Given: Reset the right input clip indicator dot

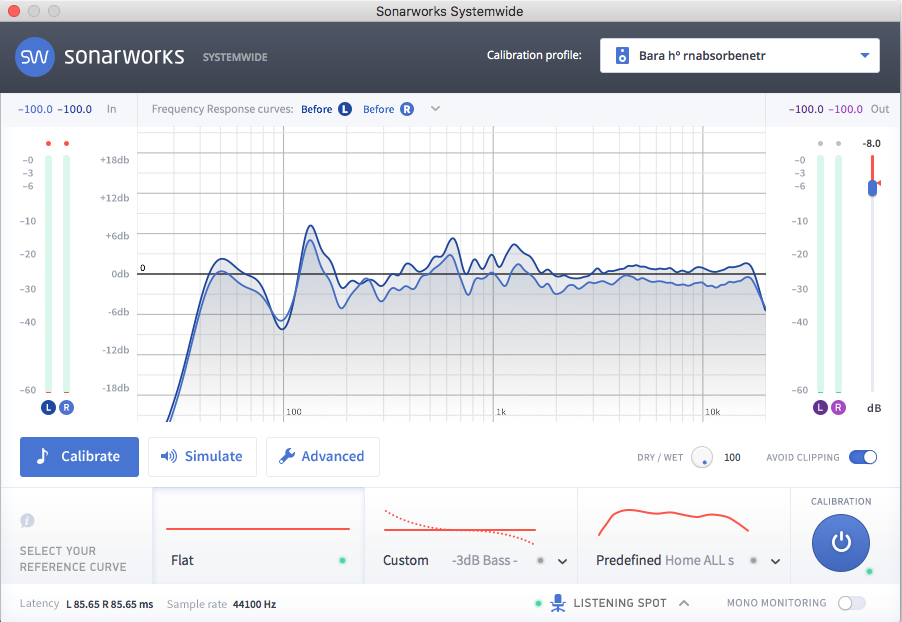Looking at the screenshot, I should click(67, 143).
